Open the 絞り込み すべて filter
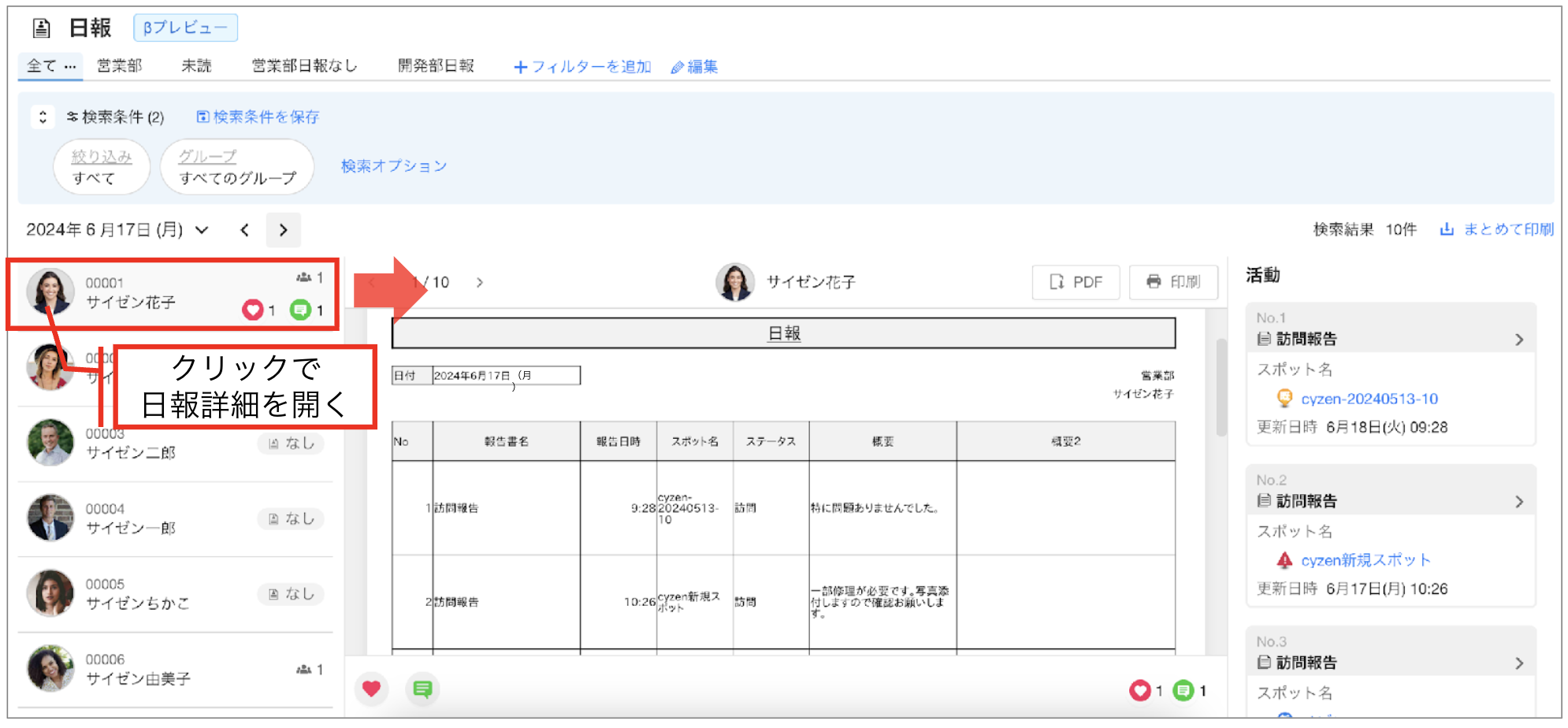1568x728 pixels. pos(102,167)
